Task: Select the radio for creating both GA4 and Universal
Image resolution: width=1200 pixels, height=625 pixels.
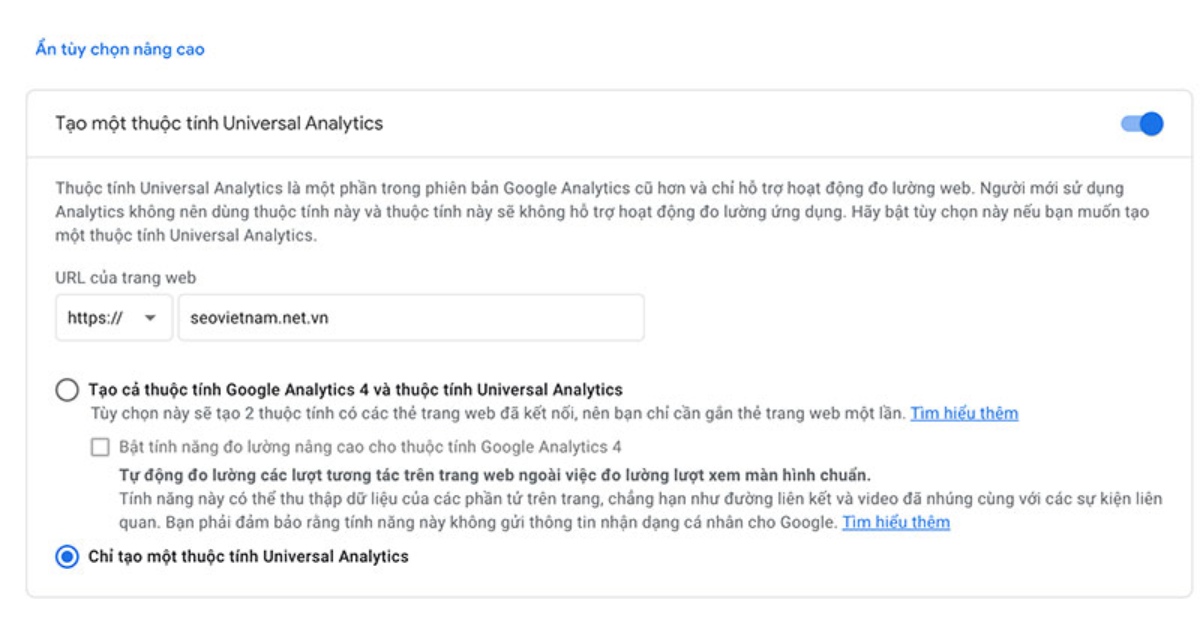Action: coord(67,390)
